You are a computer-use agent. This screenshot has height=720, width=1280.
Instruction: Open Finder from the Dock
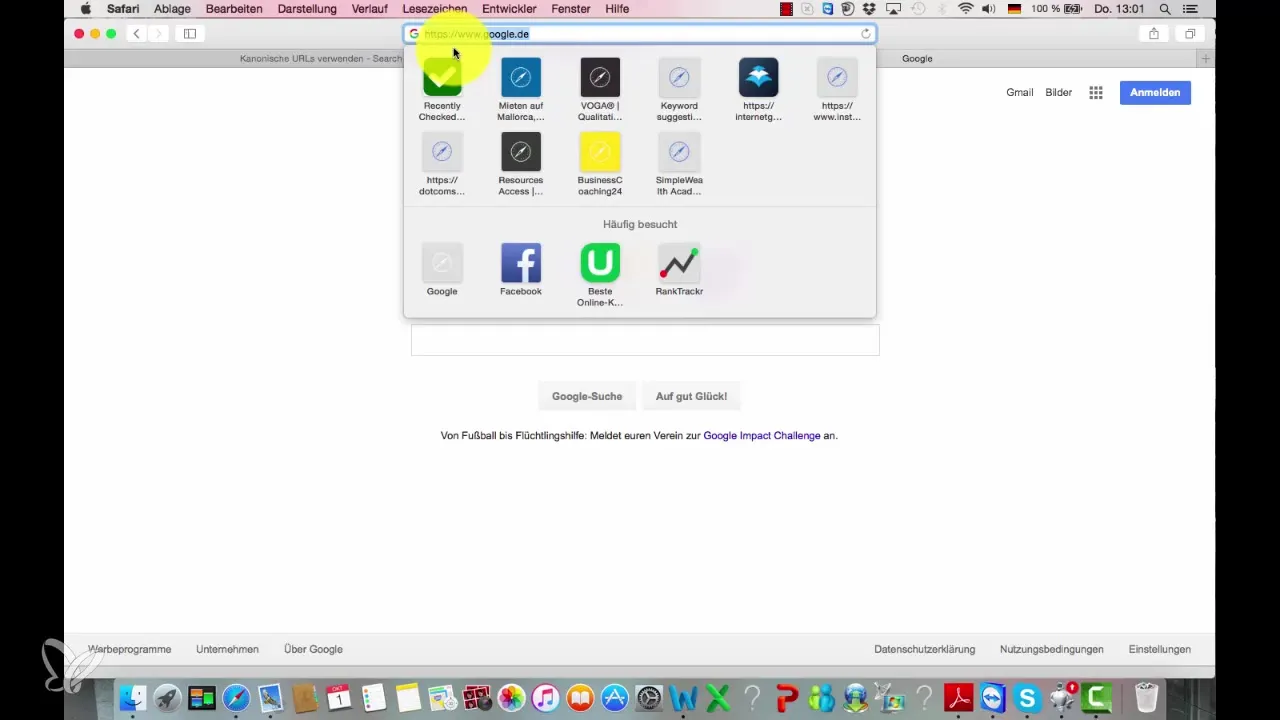click(133, 697)
